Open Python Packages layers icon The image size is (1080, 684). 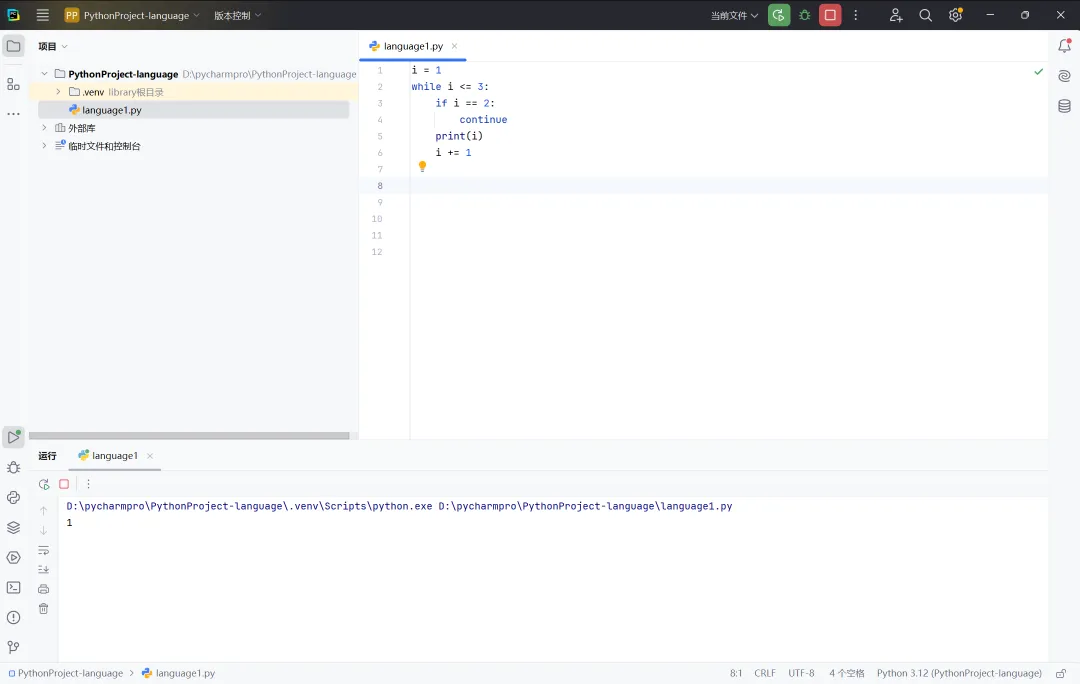coord(13,528)
